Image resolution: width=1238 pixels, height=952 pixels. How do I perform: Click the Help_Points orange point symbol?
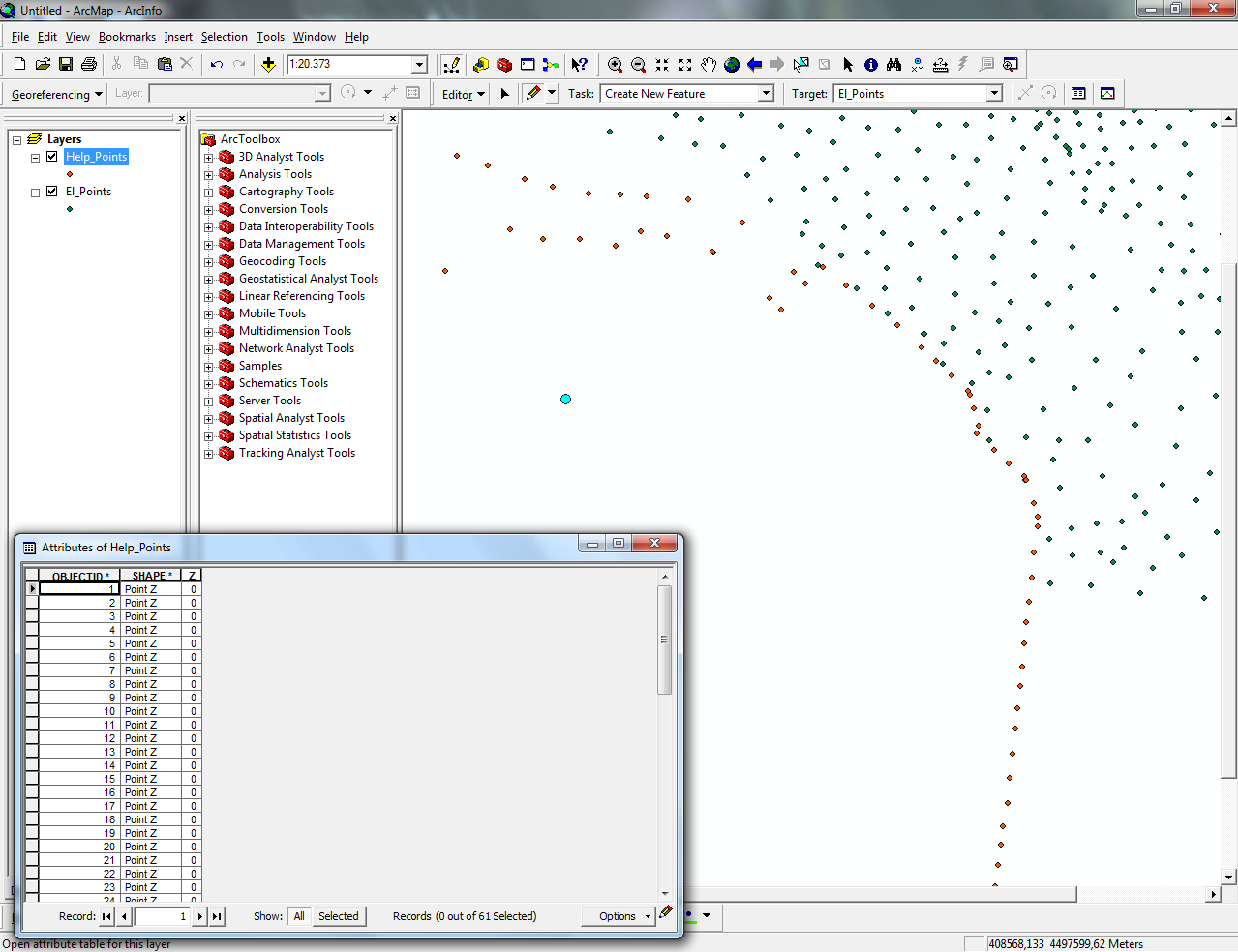coord(70,174)
